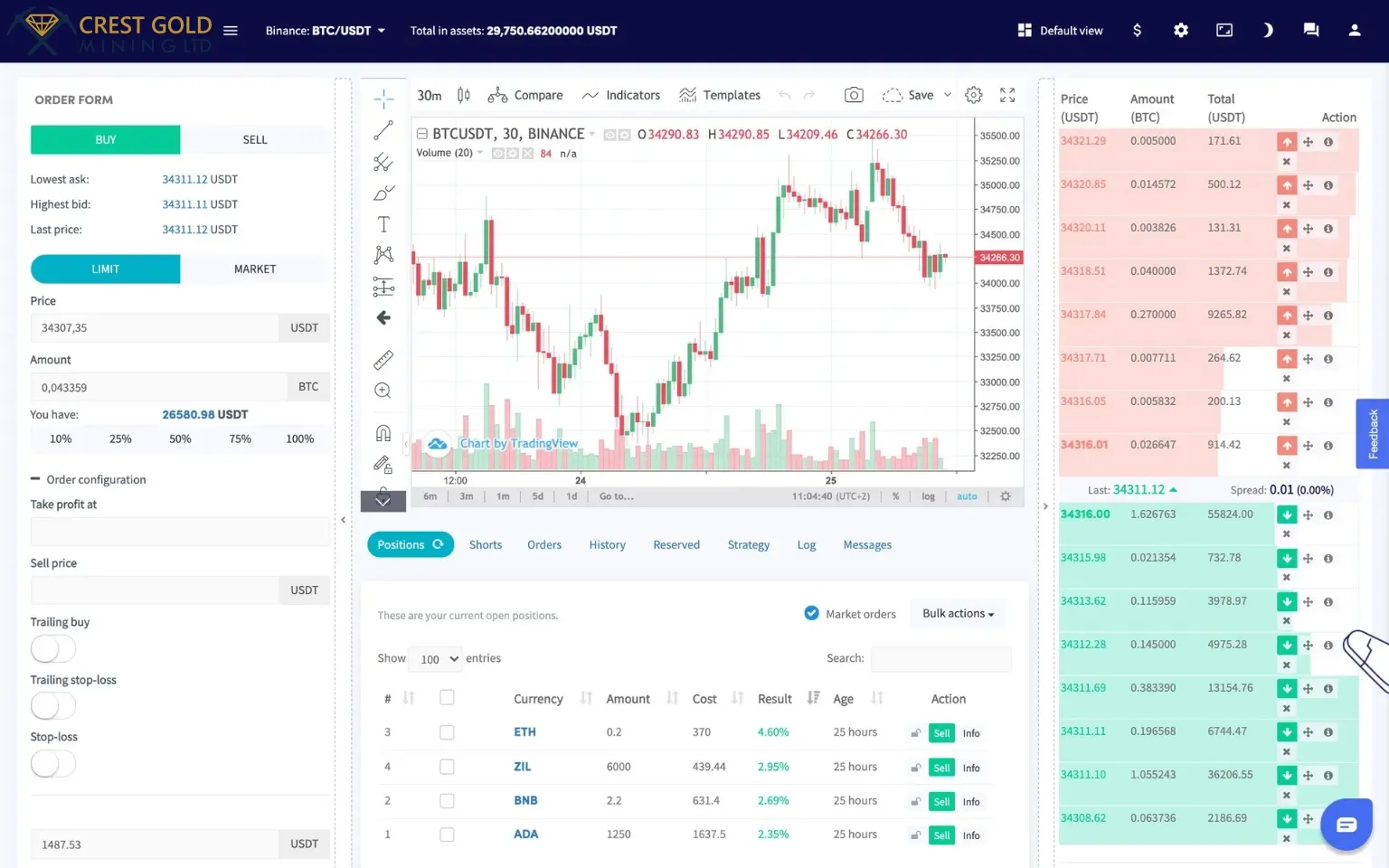Toggle the Trailing buy switch
This screenshot has height=868, width=1389.
(52, 648)
